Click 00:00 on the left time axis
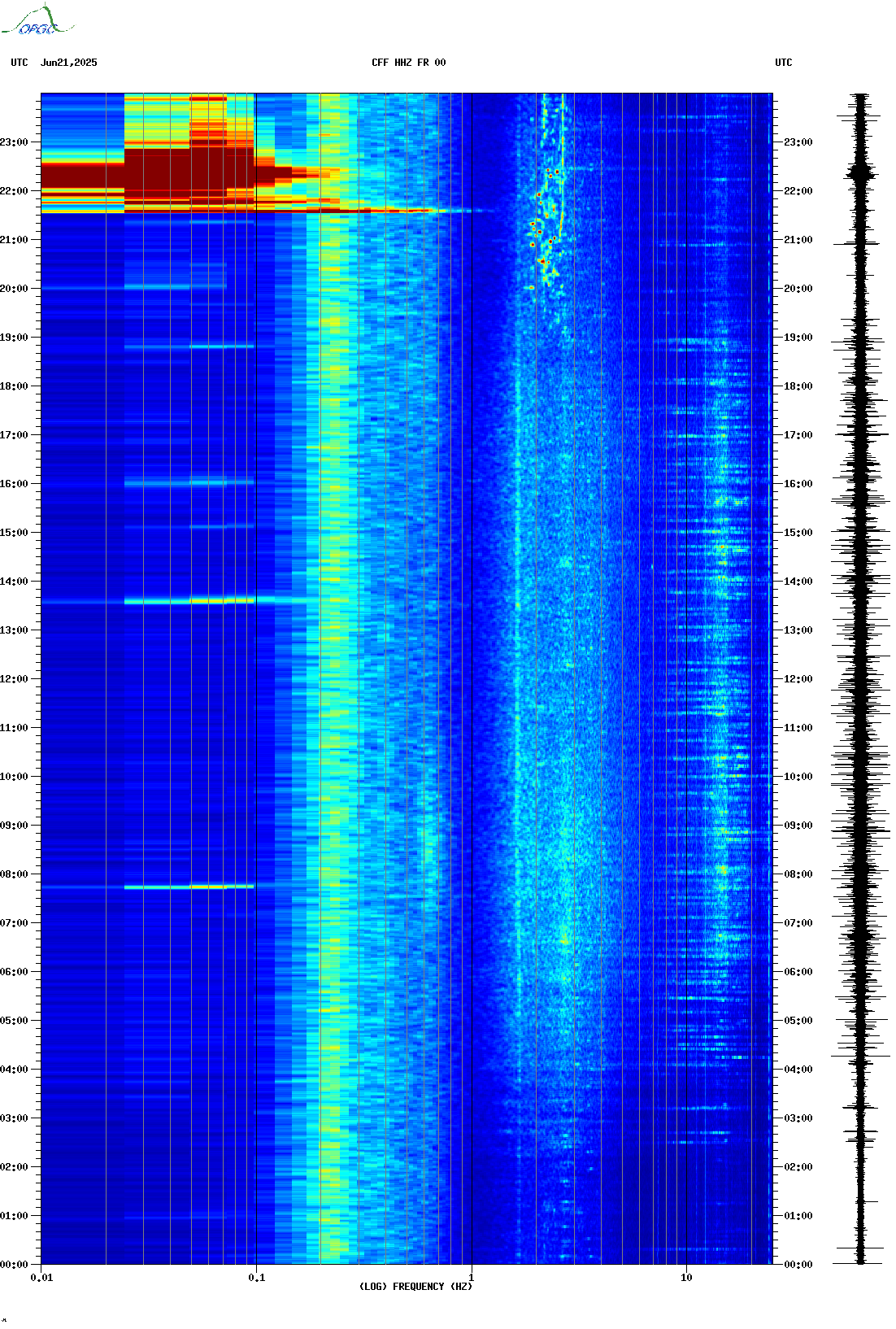The width and height of the screenshot is (896, 1329). (14, 1265)
